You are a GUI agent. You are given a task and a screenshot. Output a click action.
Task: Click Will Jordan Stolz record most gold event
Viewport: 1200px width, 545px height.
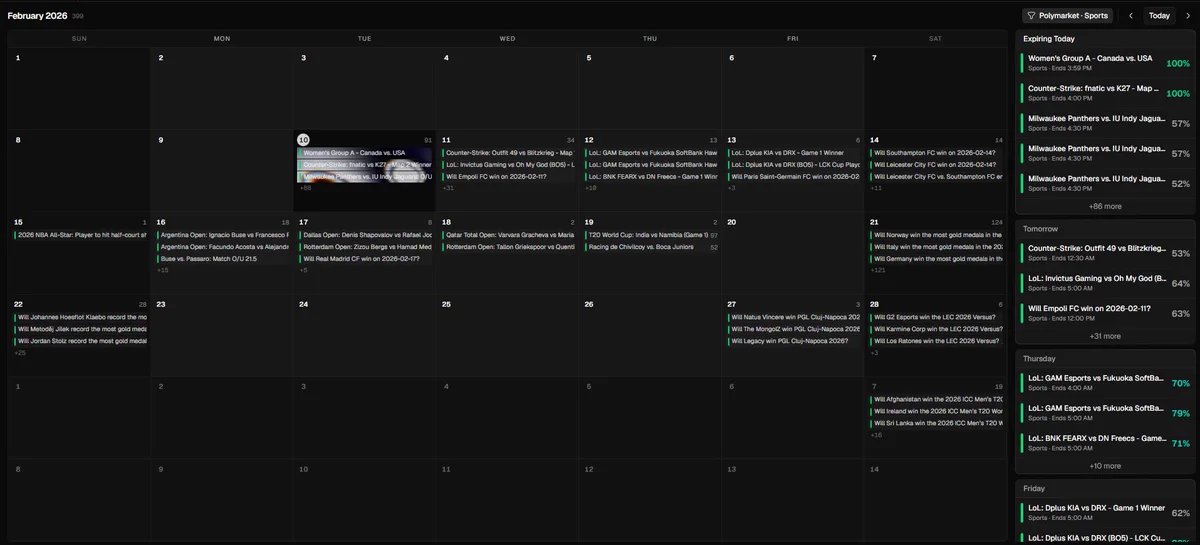point(80,340)
